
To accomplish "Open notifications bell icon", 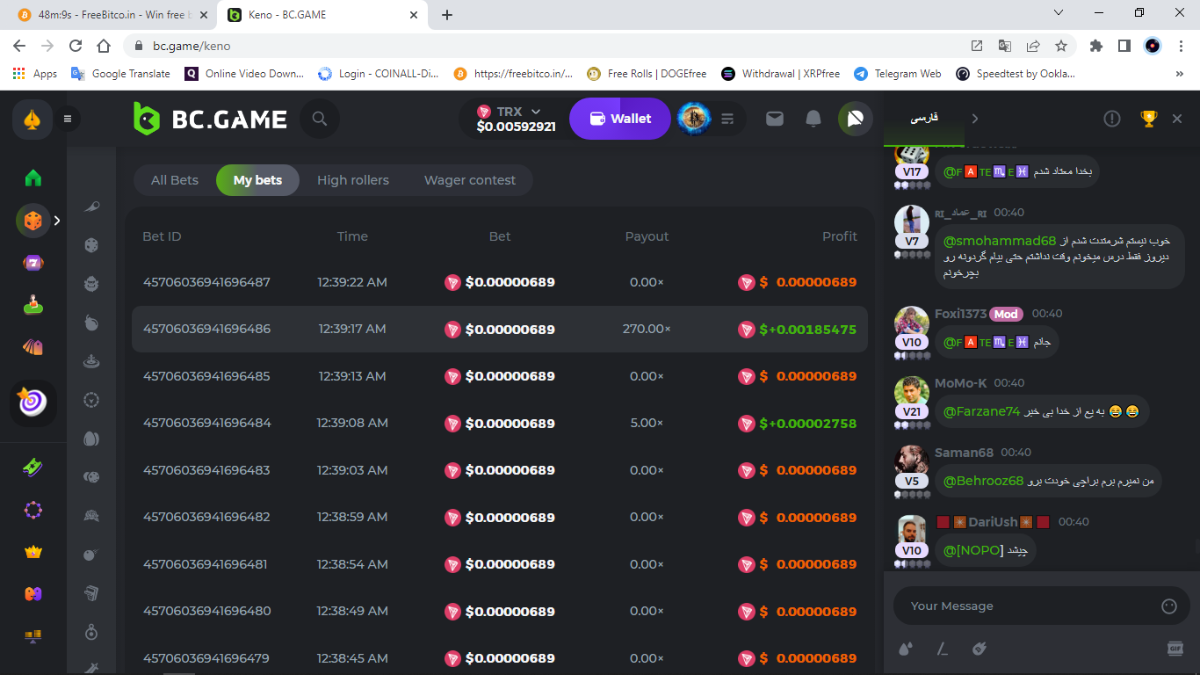I will pos(813,119).
